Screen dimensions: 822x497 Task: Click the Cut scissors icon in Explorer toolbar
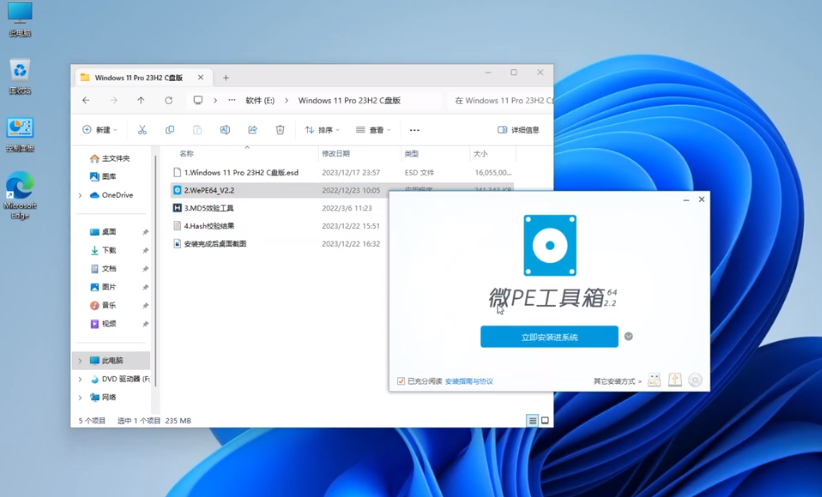pos(142,130)
